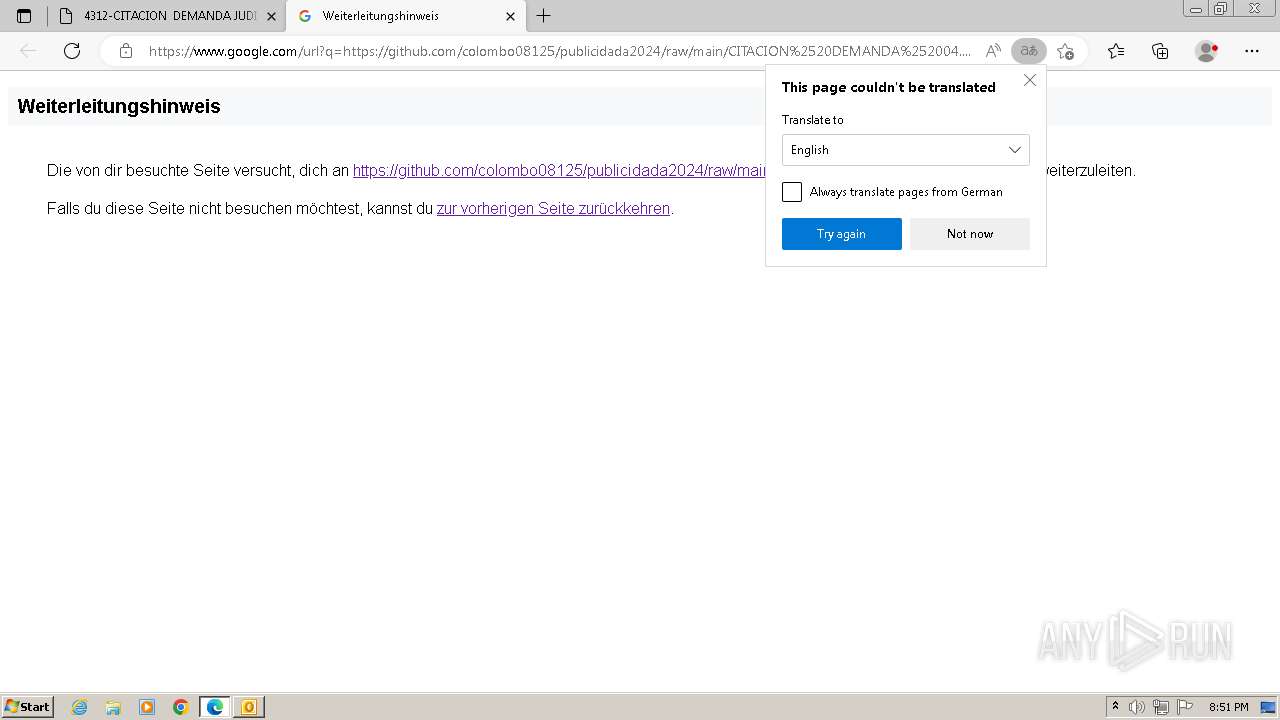The width and height of the screenshot is (1280, 720).
Task: Activate Read aloud icon in address bar
Action: coord(993,51)
